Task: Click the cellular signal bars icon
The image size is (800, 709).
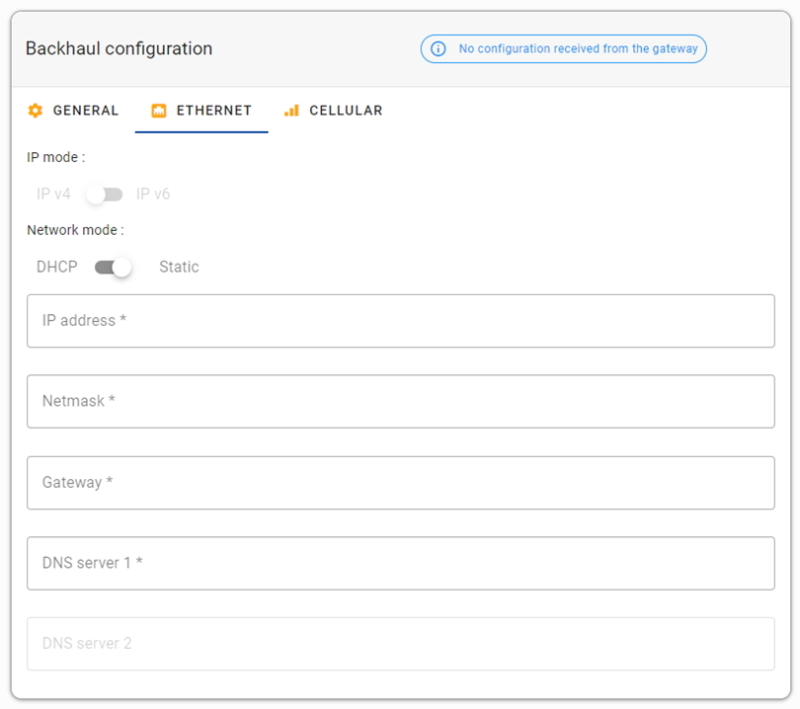Action: 291,111
